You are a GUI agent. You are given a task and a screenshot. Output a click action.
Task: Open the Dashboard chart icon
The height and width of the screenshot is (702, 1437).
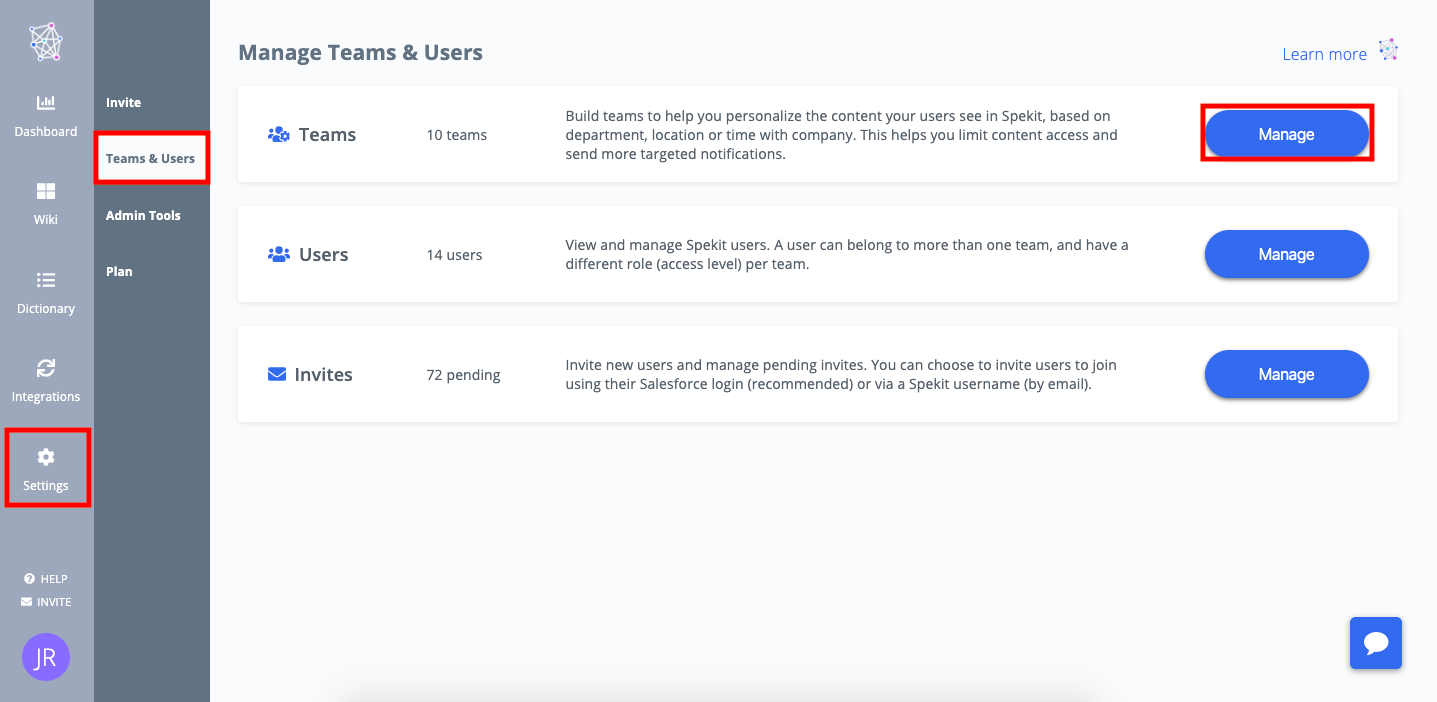tap(46, 102)
